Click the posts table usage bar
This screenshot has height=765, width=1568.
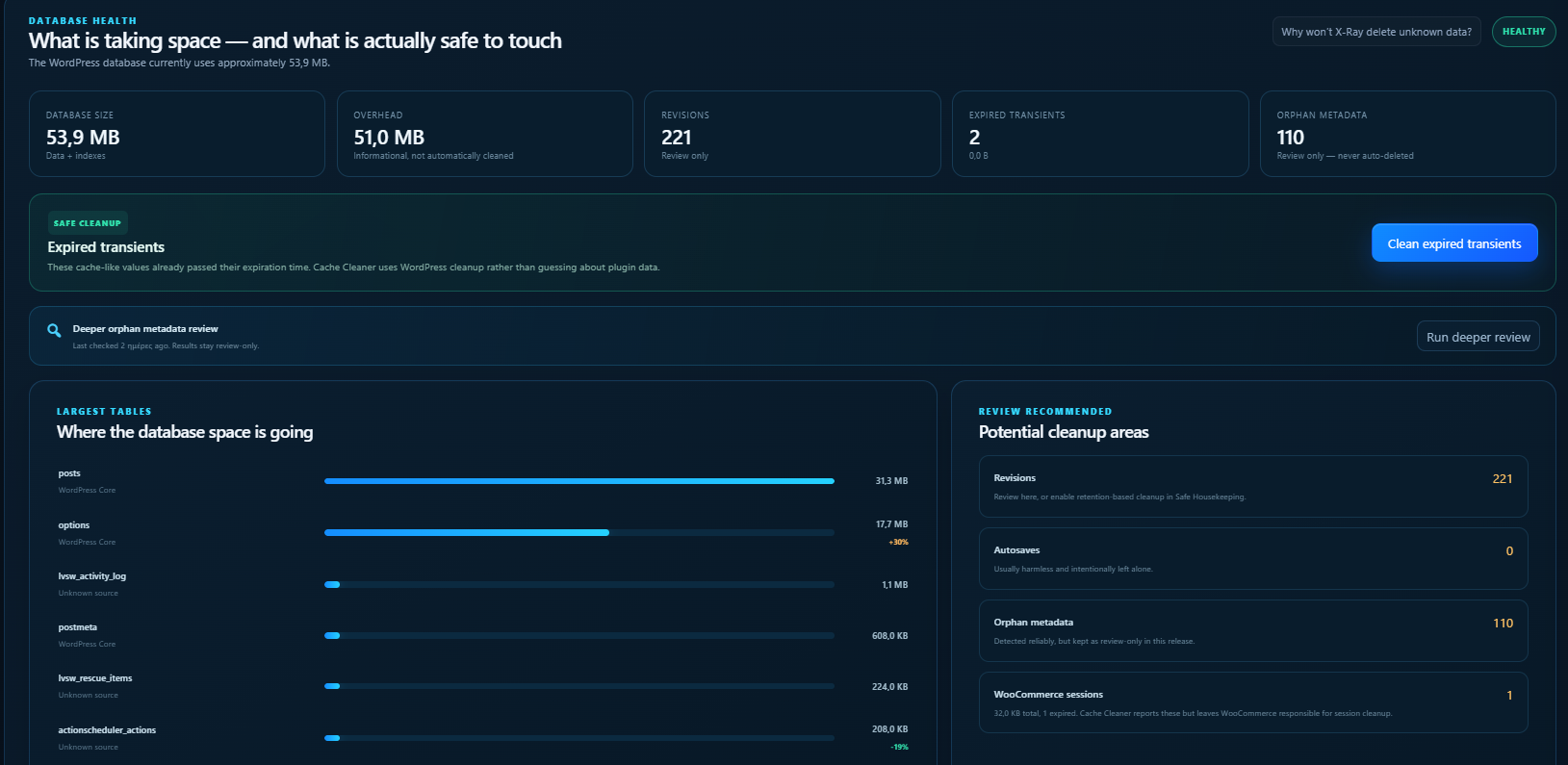click(x=579, y=481)
